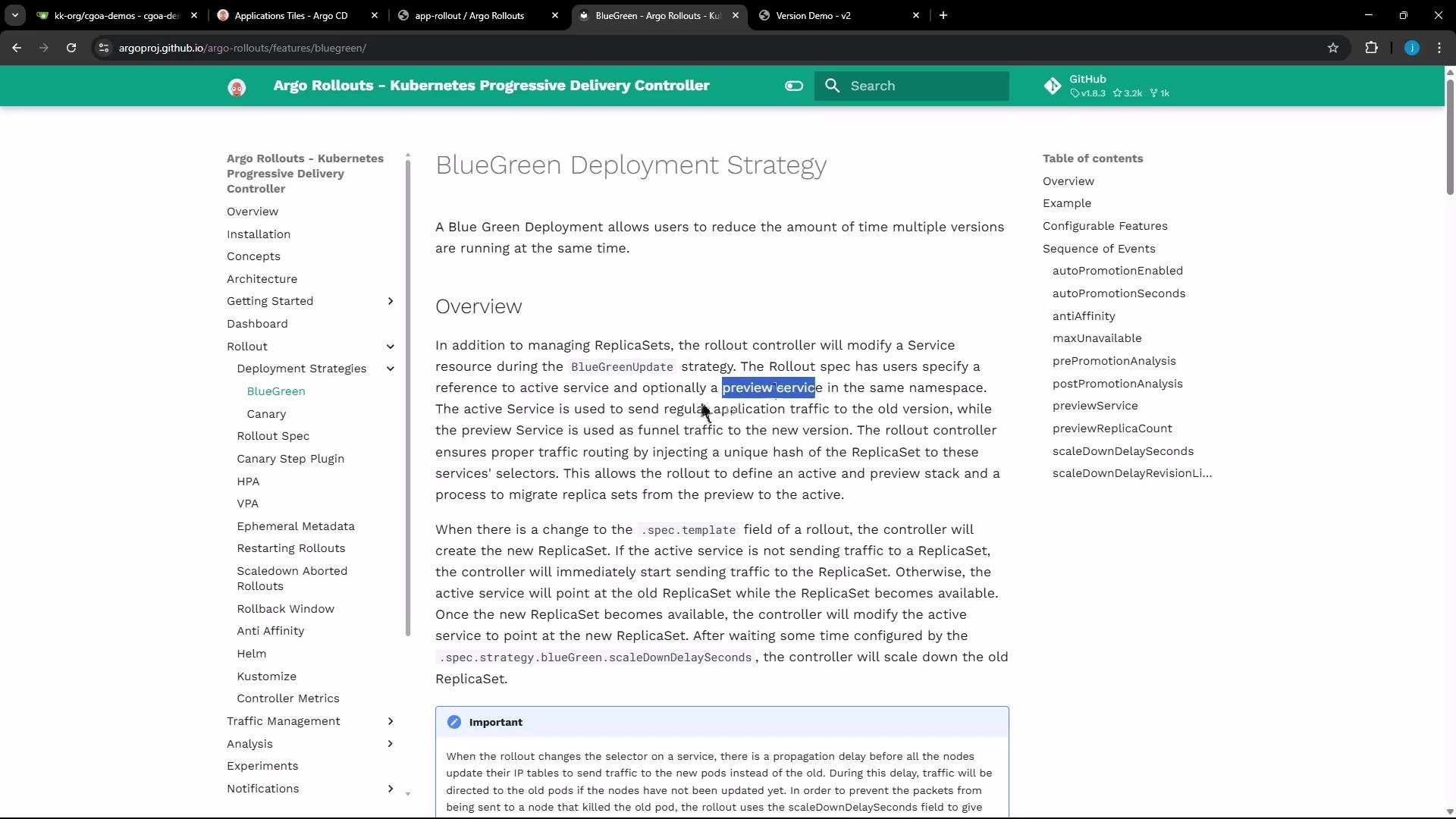Collapse the Deployment Strategies chevron
The width and height of the screenshot is (1456, 819).
tap(391, 369)
